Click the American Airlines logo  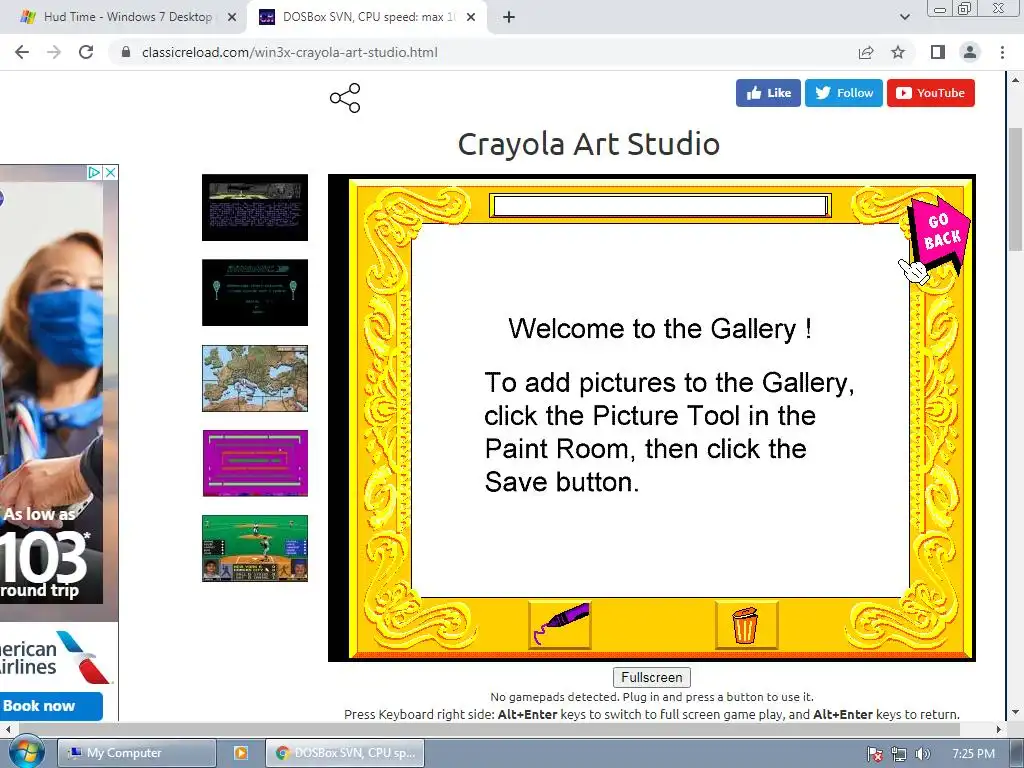pyautogui.click(x=54, y=656)
